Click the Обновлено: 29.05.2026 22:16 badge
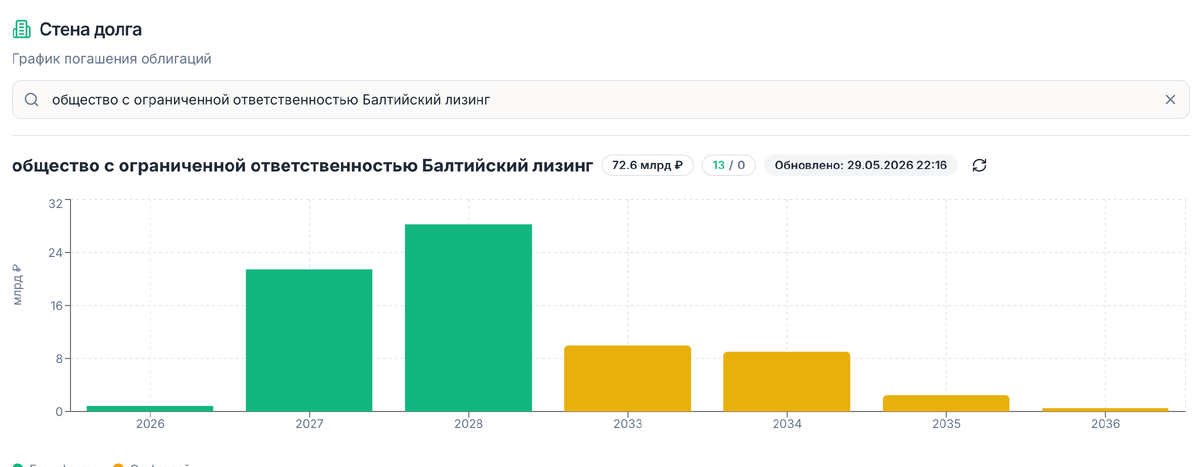This screenshot has width=1200, height=467. [861, 165]
